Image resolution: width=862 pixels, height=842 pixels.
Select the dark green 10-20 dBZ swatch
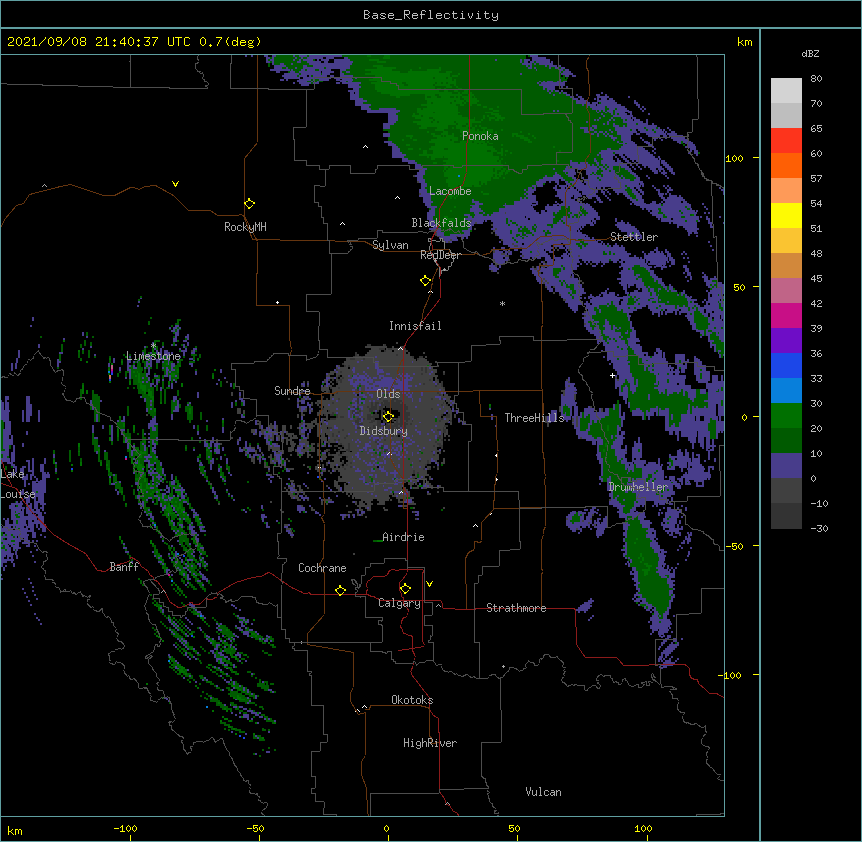click(x=786, y=441)
